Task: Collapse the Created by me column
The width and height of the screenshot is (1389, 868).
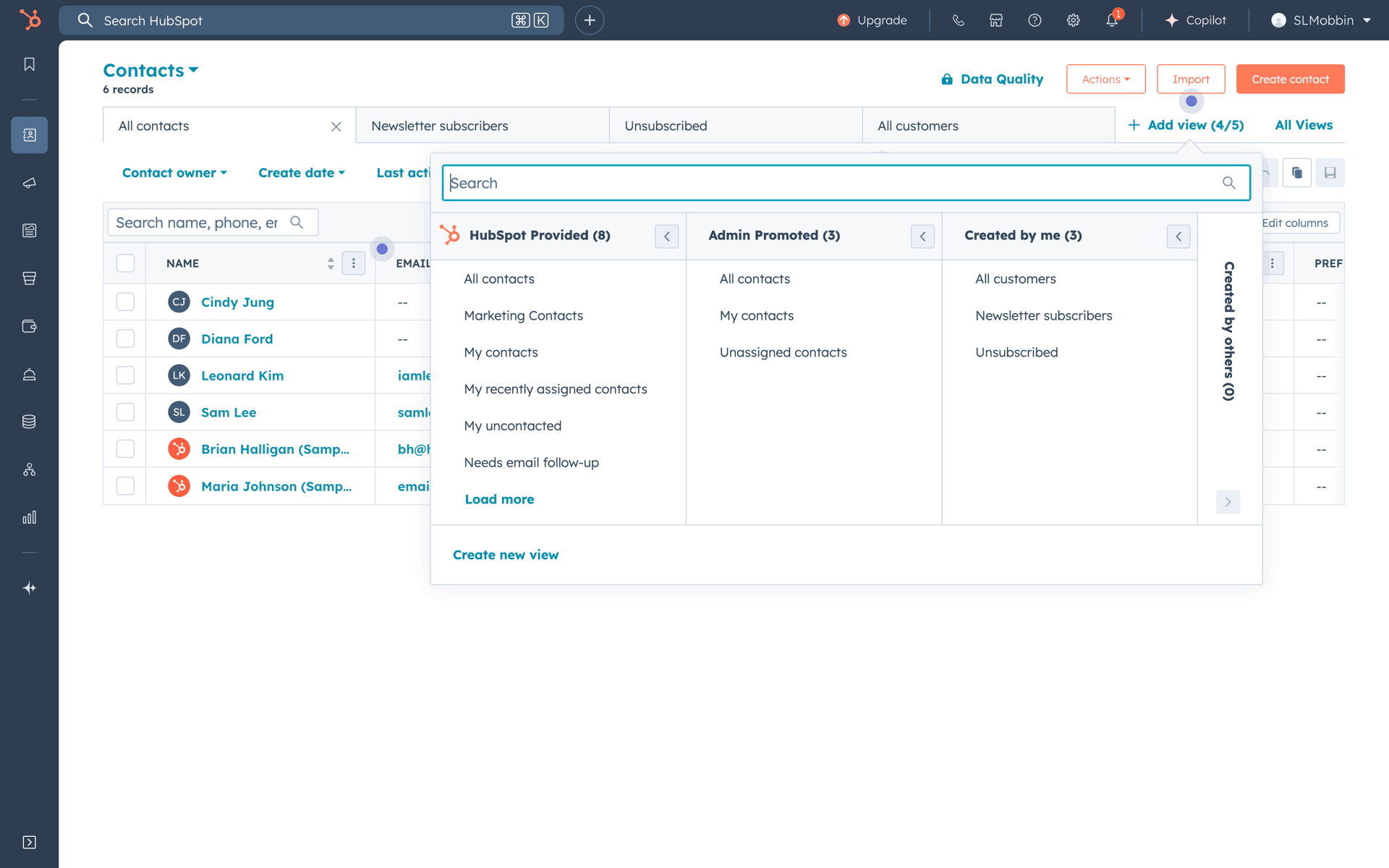Action: coord(1178,236)
